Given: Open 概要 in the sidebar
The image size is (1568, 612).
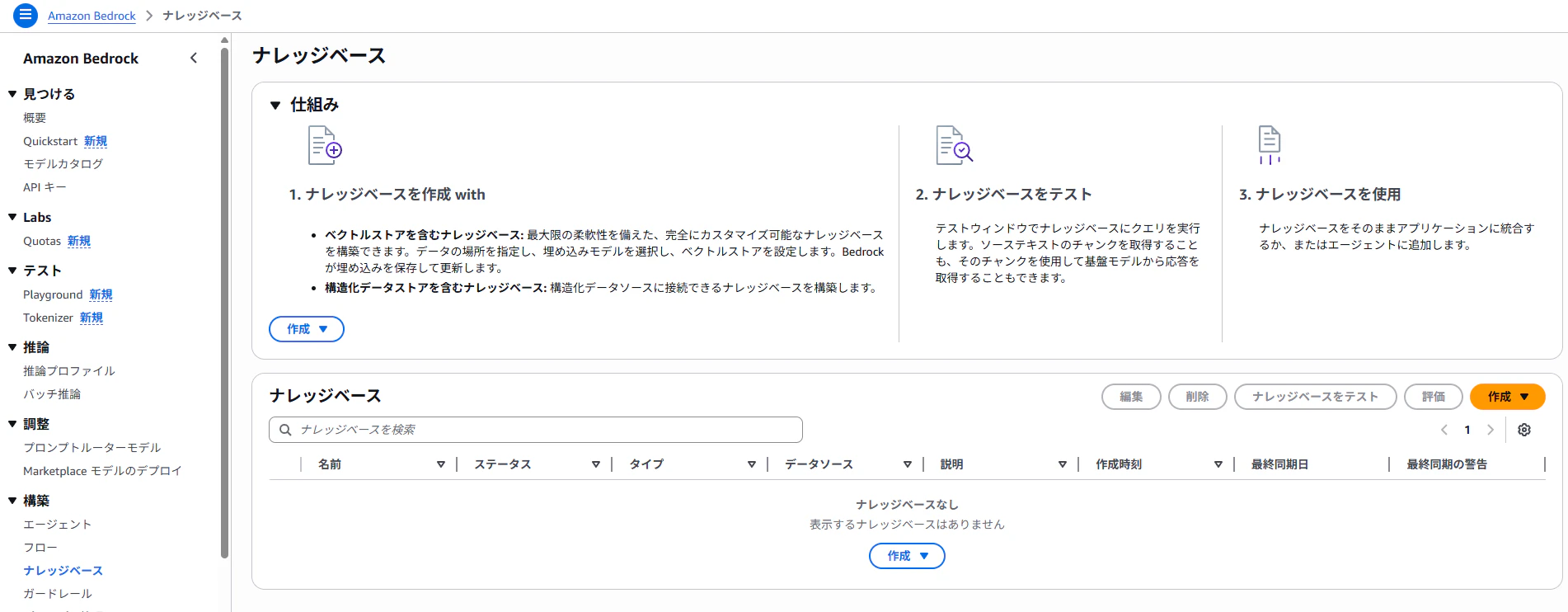Looking at the screenshot, I should [x=35, y=118].
